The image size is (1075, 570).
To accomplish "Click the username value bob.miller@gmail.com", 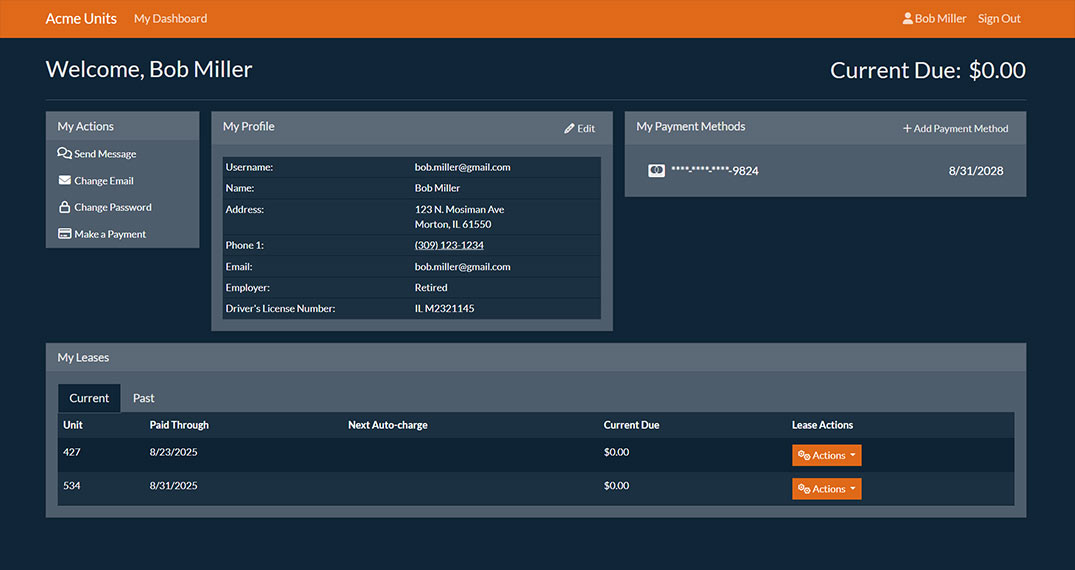I will (x=462, y=167).
